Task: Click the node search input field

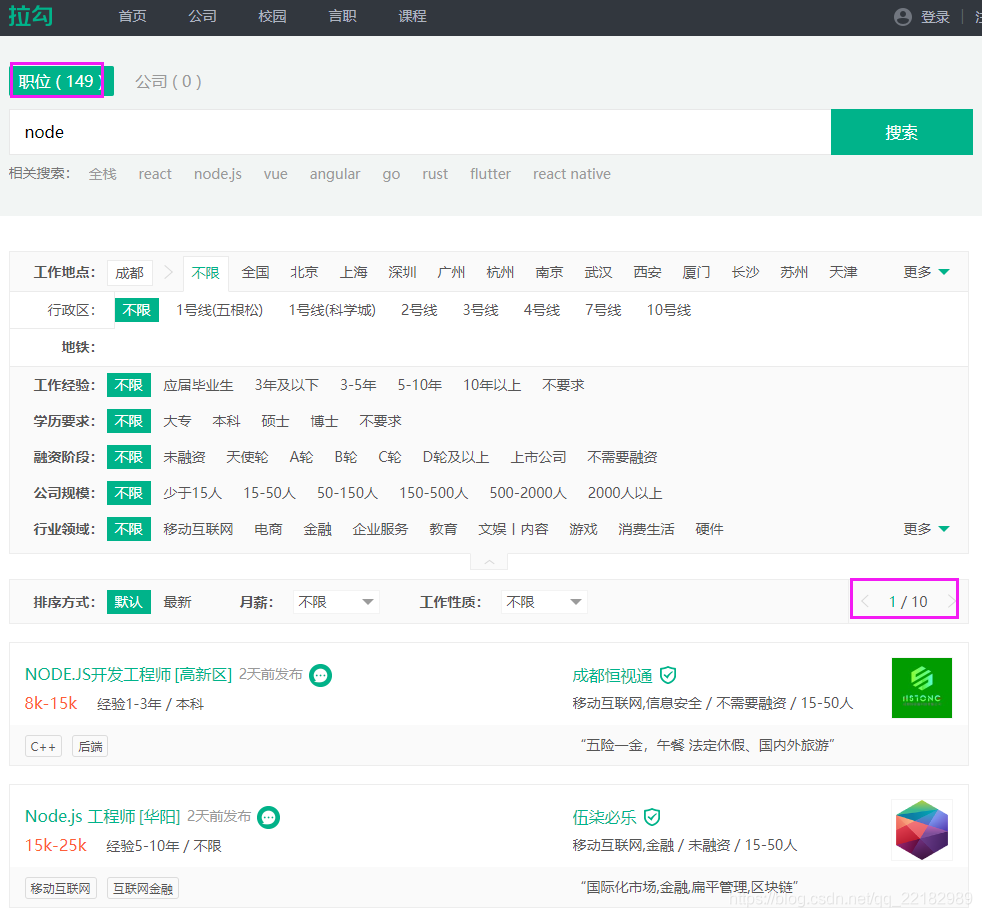Action: click(x=420, y=132)
